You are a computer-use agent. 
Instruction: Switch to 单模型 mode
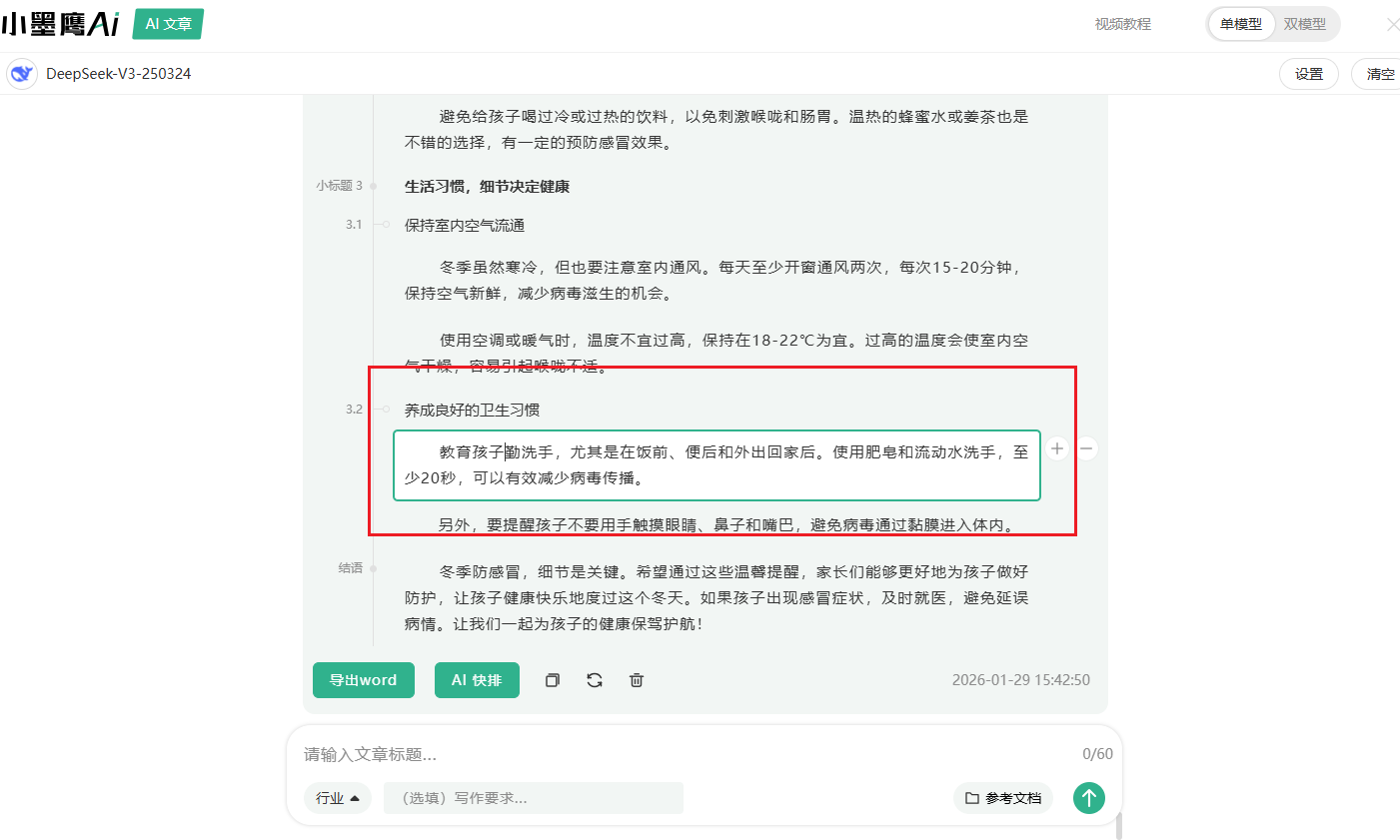click(1240, 24)
